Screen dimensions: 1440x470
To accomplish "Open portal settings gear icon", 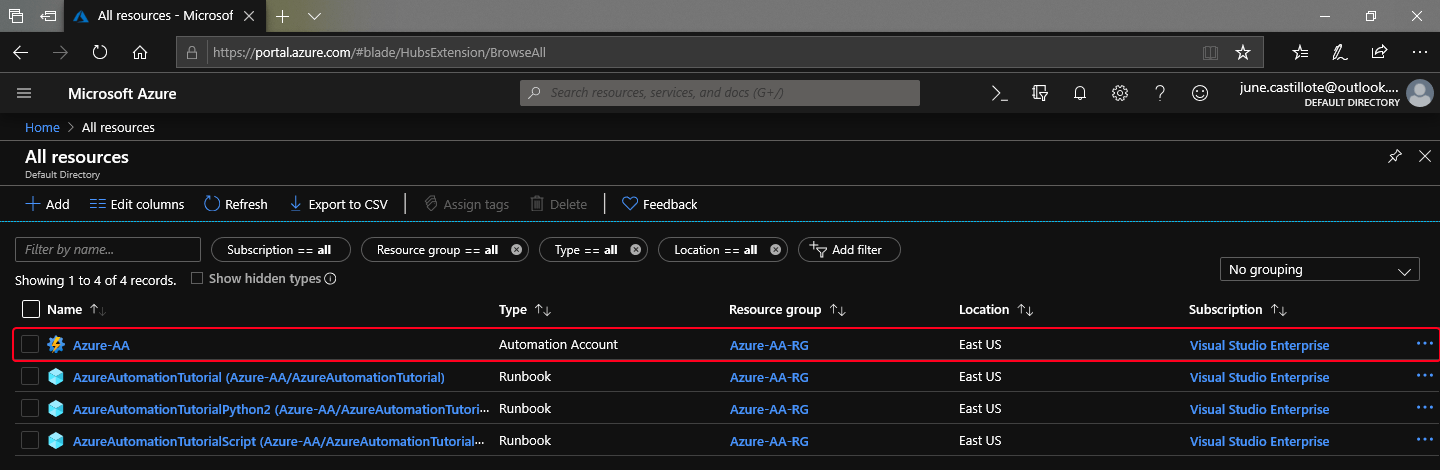I will 1120,93.
